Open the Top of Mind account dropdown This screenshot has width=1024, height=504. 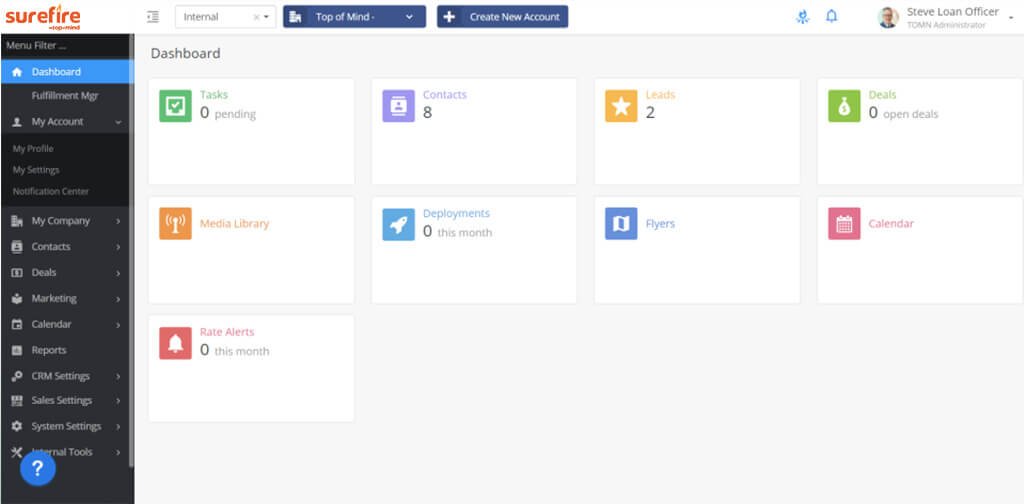point(355,17)
